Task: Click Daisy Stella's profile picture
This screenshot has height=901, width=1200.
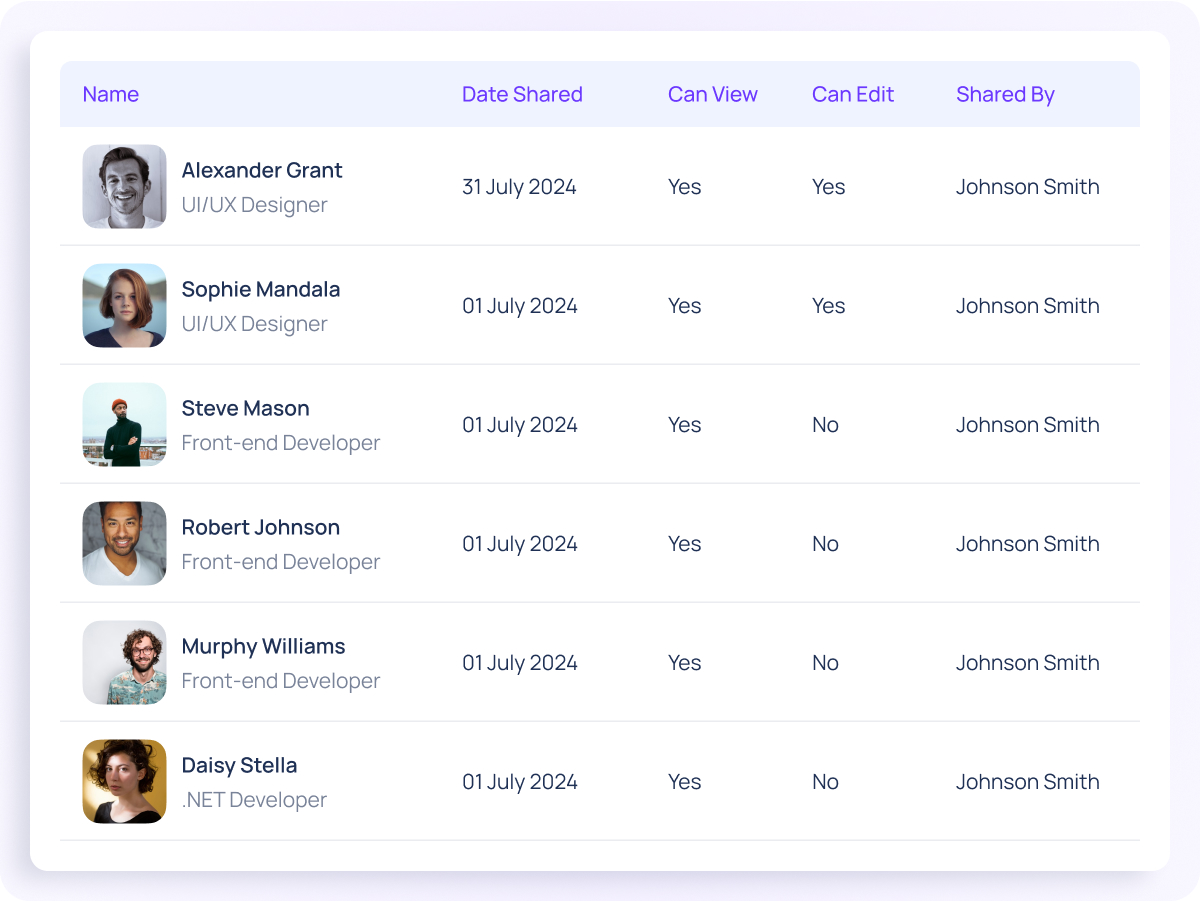Action: pyautogui.click(x=124, y=781)
